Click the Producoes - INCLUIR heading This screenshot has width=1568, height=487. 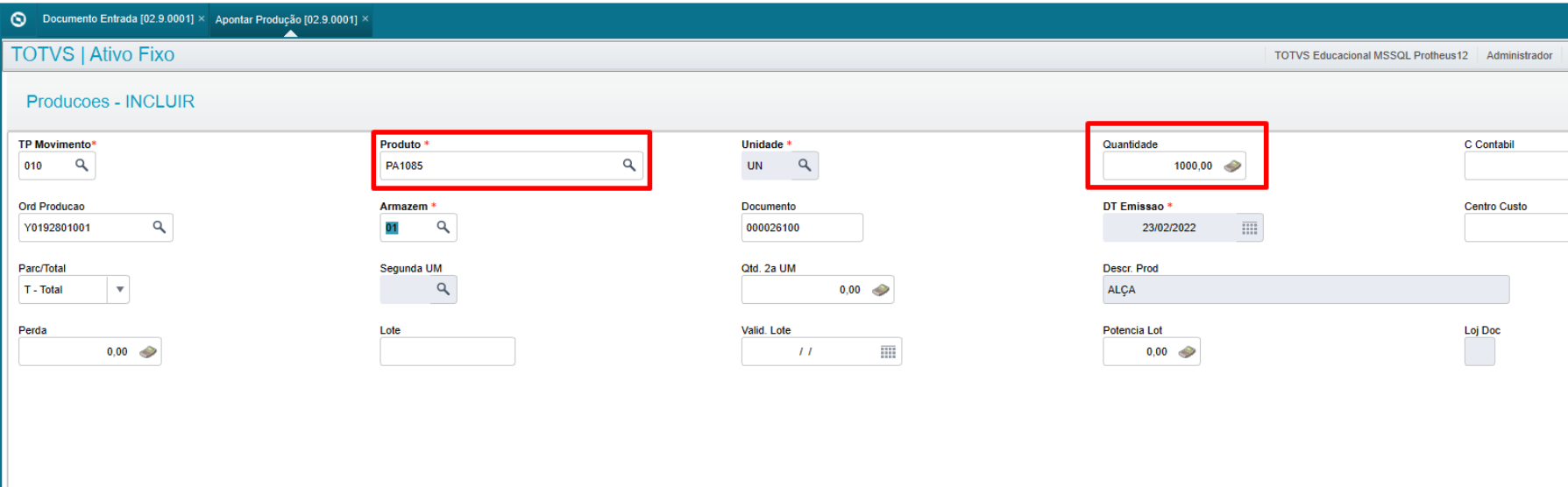pyautogui.click(x=110, y=102)
